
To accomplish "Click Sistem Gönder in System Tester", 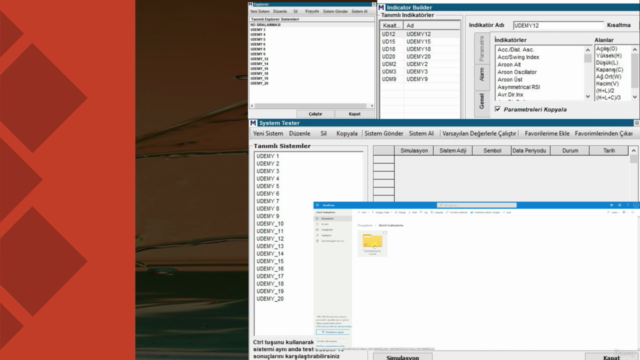I will pos(384,133).
